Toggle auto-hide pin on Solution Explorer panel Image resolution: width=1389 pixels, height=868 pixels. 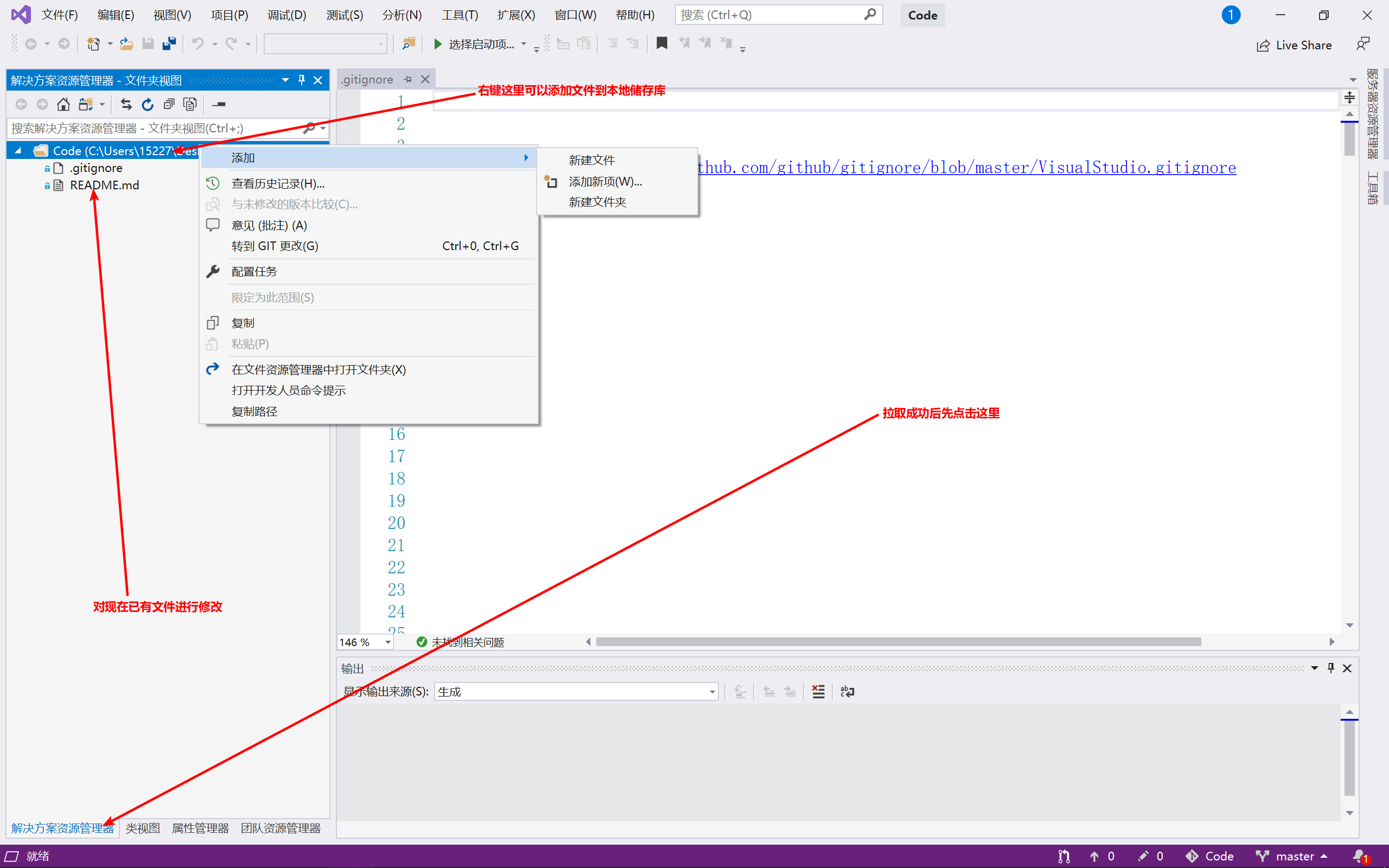[301, 80]
